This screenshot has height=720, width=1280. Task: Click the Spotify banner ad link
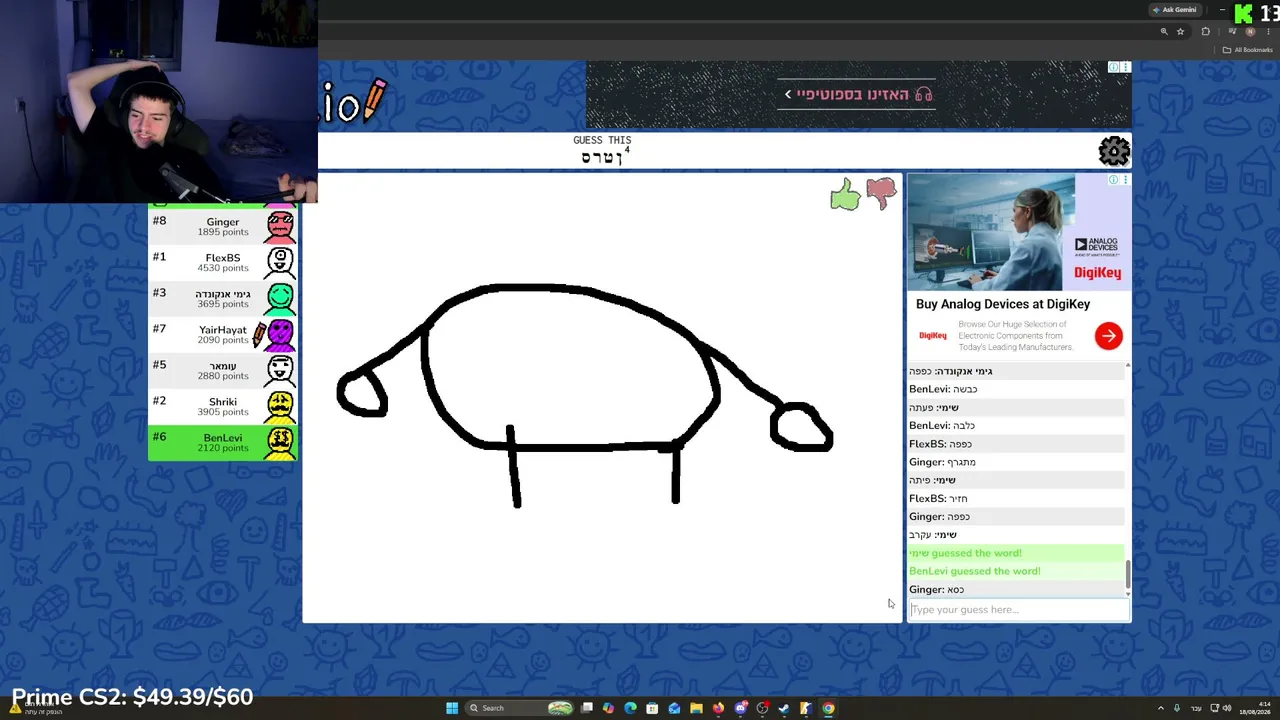[x=858, y=95]
